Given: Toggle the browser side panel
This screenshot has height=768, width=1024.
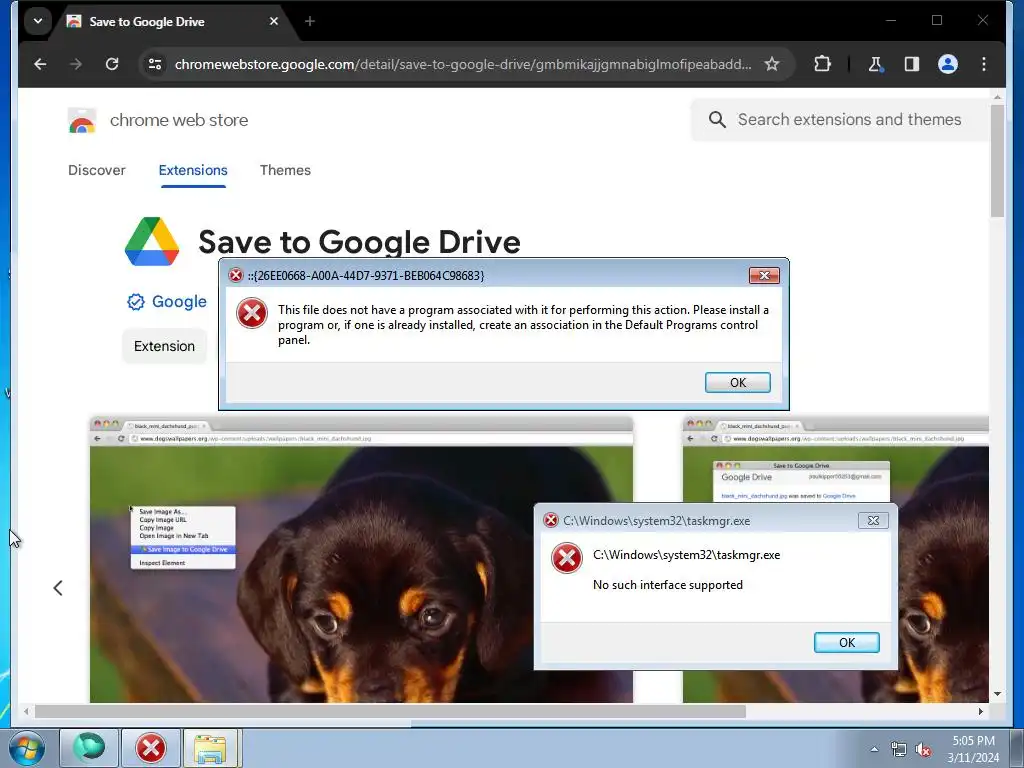Looking at the screenshot, I should 912,64.
